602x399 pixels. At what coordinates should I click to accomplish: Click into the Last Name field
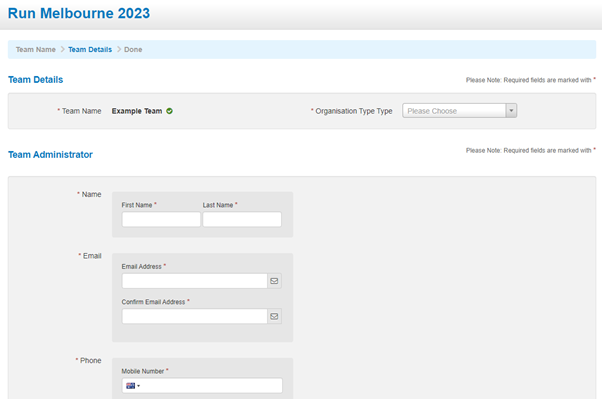click(x=242, y=219)
